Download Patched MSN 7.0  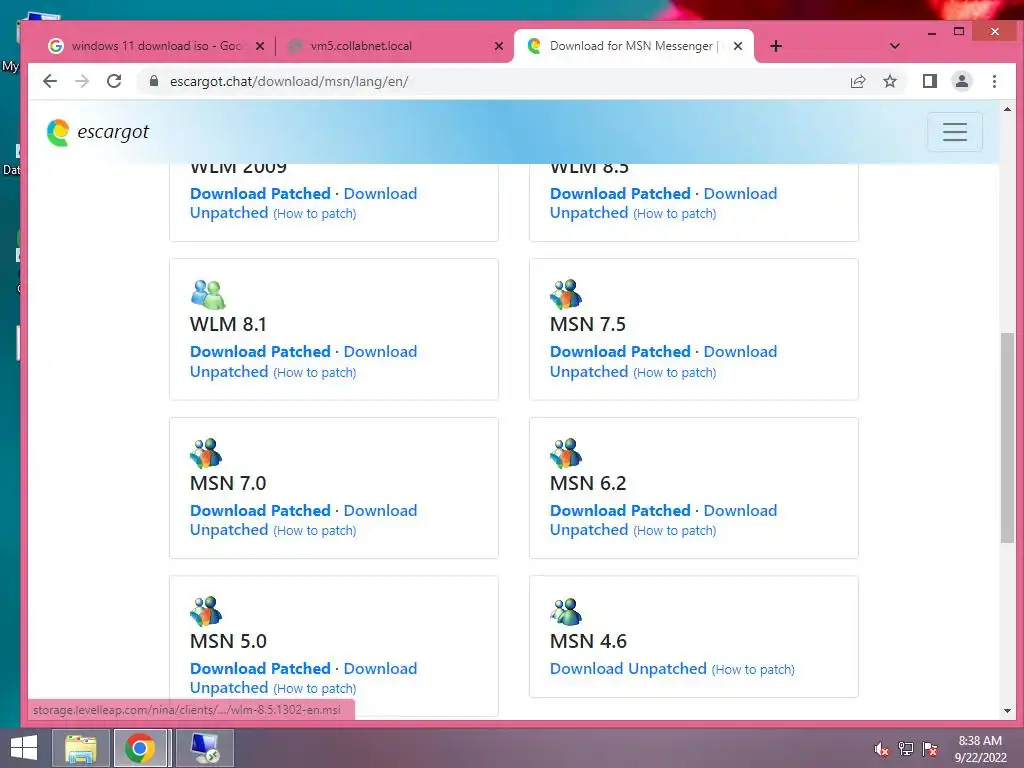click(x=260, y=510)
